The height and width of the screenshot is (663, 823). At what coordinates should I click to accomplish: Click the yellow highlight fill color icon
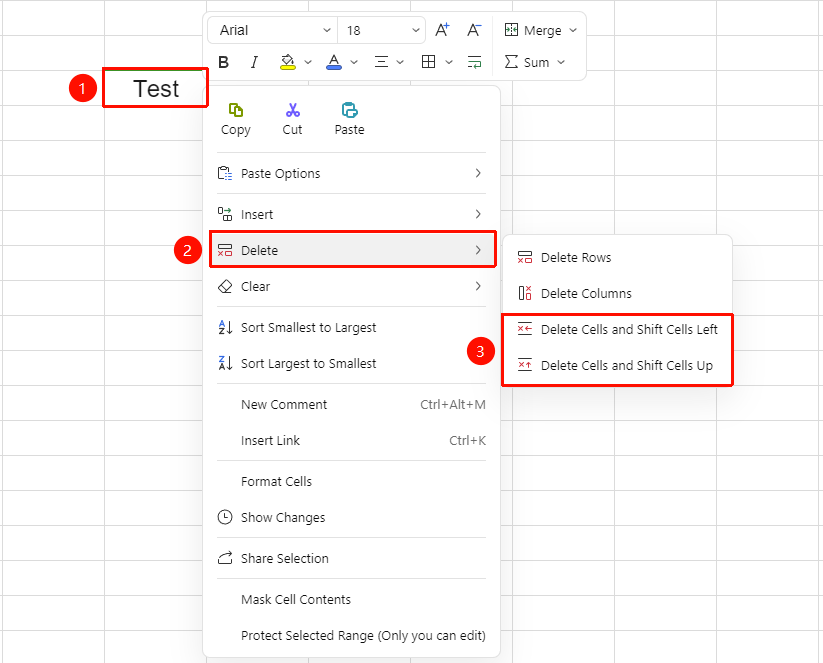click(288, 62)
